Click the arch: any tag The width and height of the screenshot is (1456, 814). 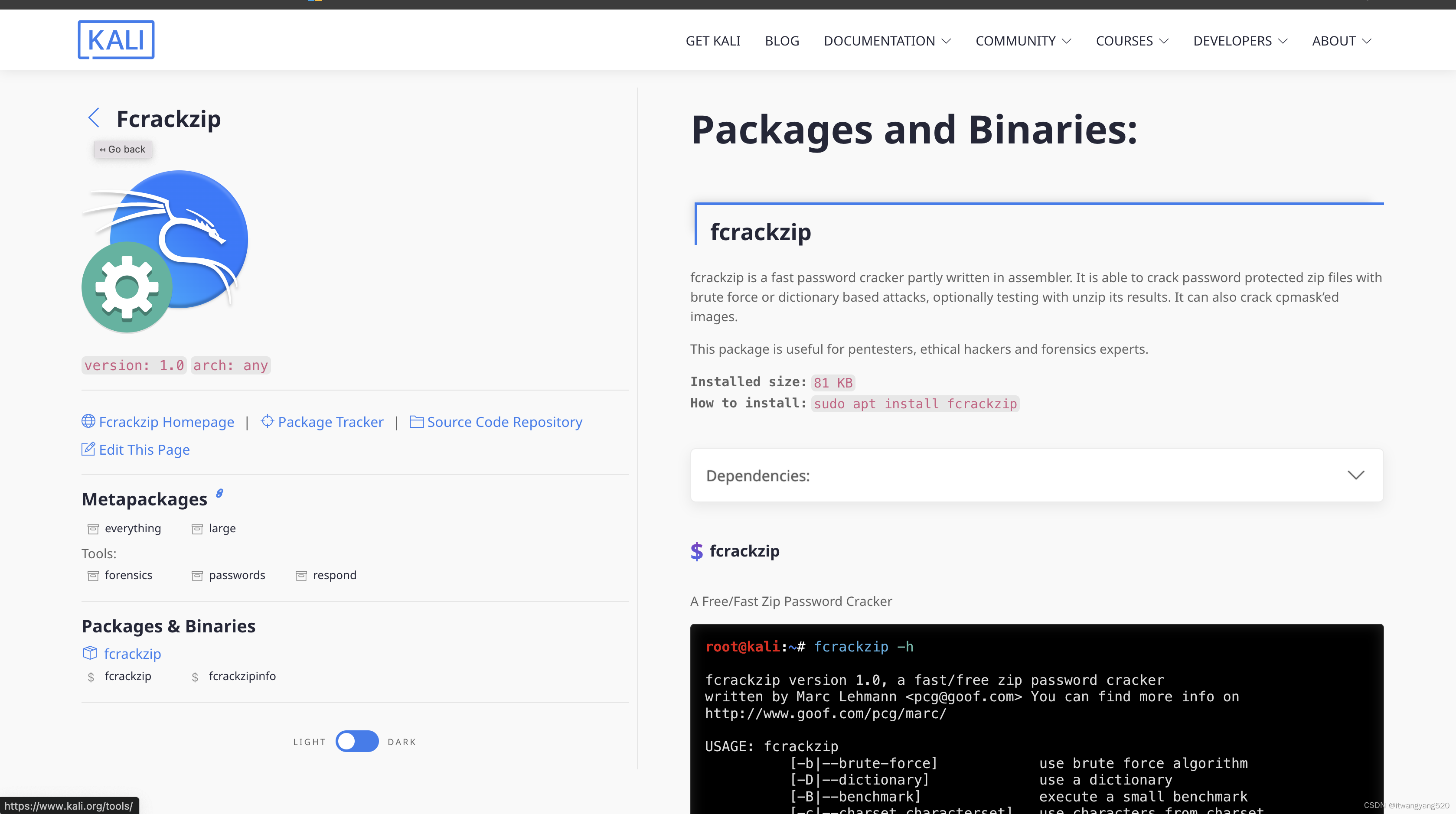coord(231,365)
